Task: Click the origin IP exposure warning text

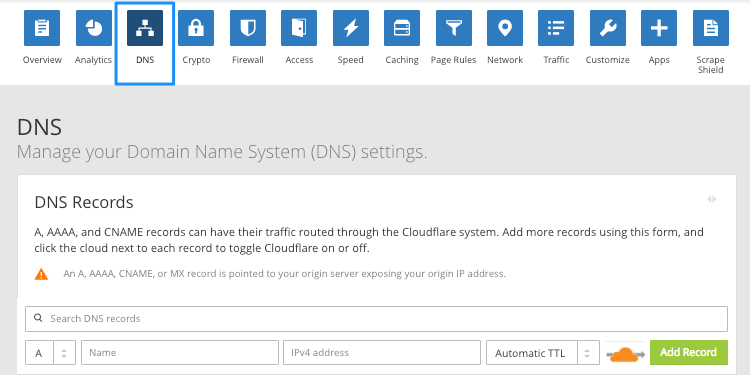Action: [285, 274]
